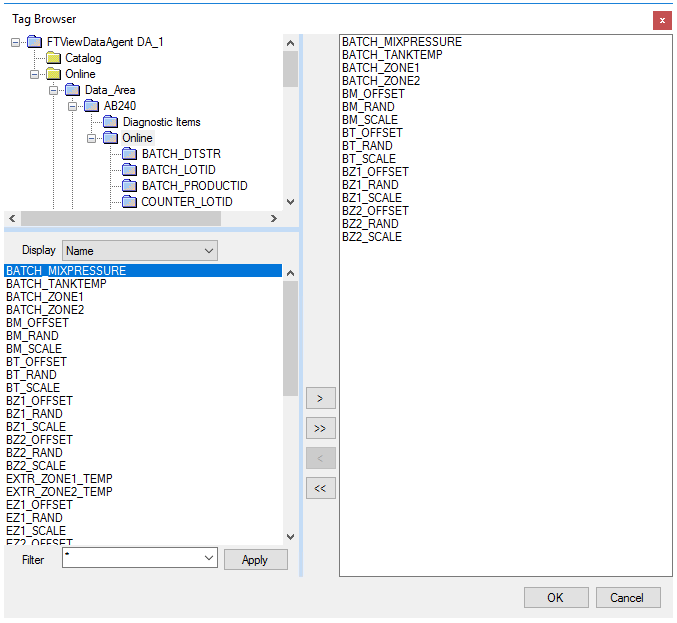Click tree pane scroll-up arrow
Image resolution: width=677 pixels, height=623 pixels.
tap(291, 43)
